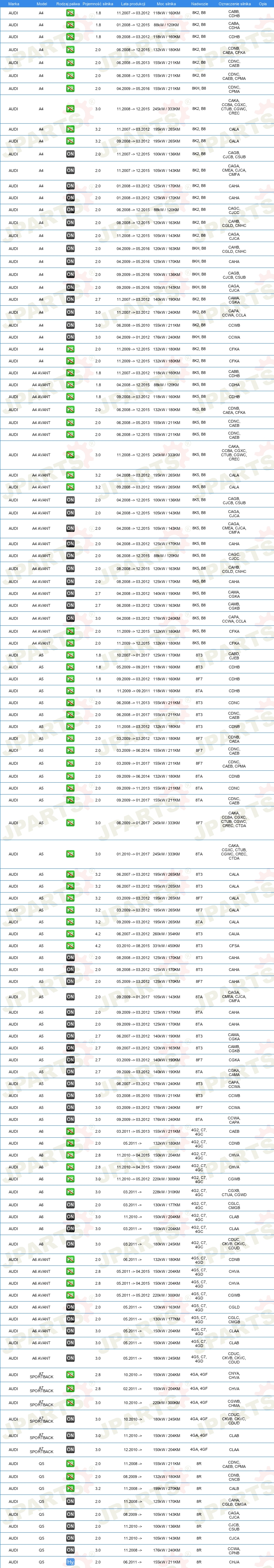The image size is (274, 1568).
Task: Click PB petrol icon in A4 8K2 245kW/333KM row
Action: (x=70, y=109)
